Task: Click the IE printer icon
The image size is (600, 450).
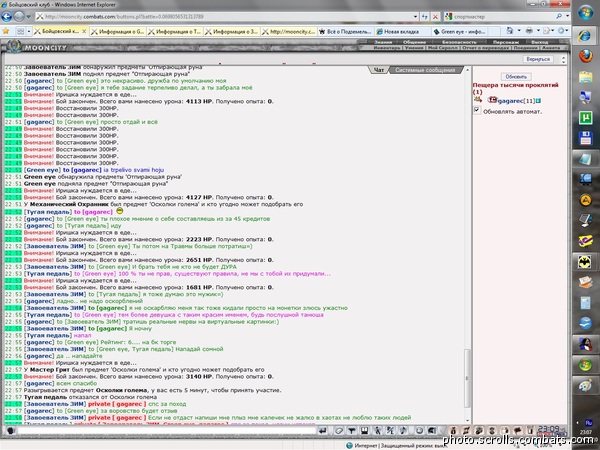Action: pyautogui.click(x=529, y=31)
